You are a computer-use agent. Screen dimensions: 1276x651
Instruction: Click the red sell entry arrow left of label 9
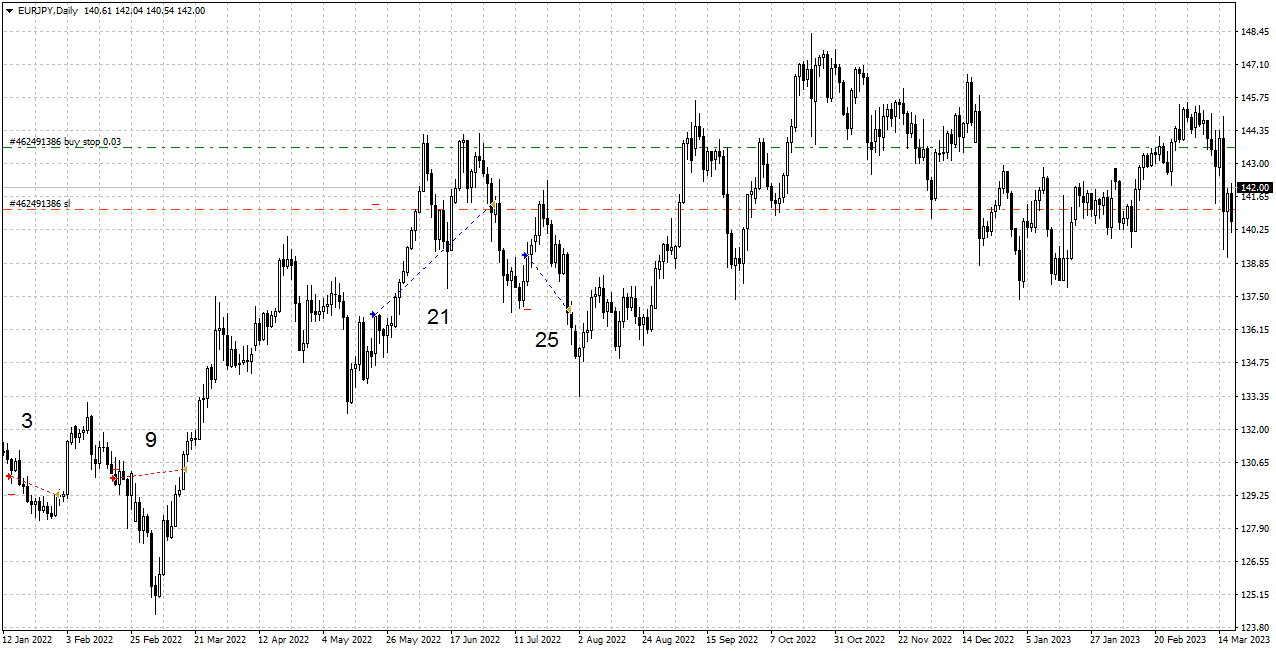tap(114, 479)
